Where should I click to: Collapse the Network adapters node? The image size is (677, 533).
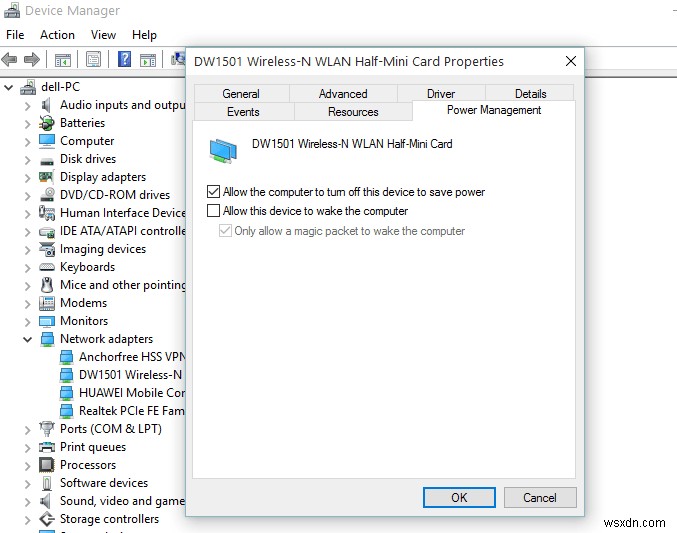coord(28,339)
